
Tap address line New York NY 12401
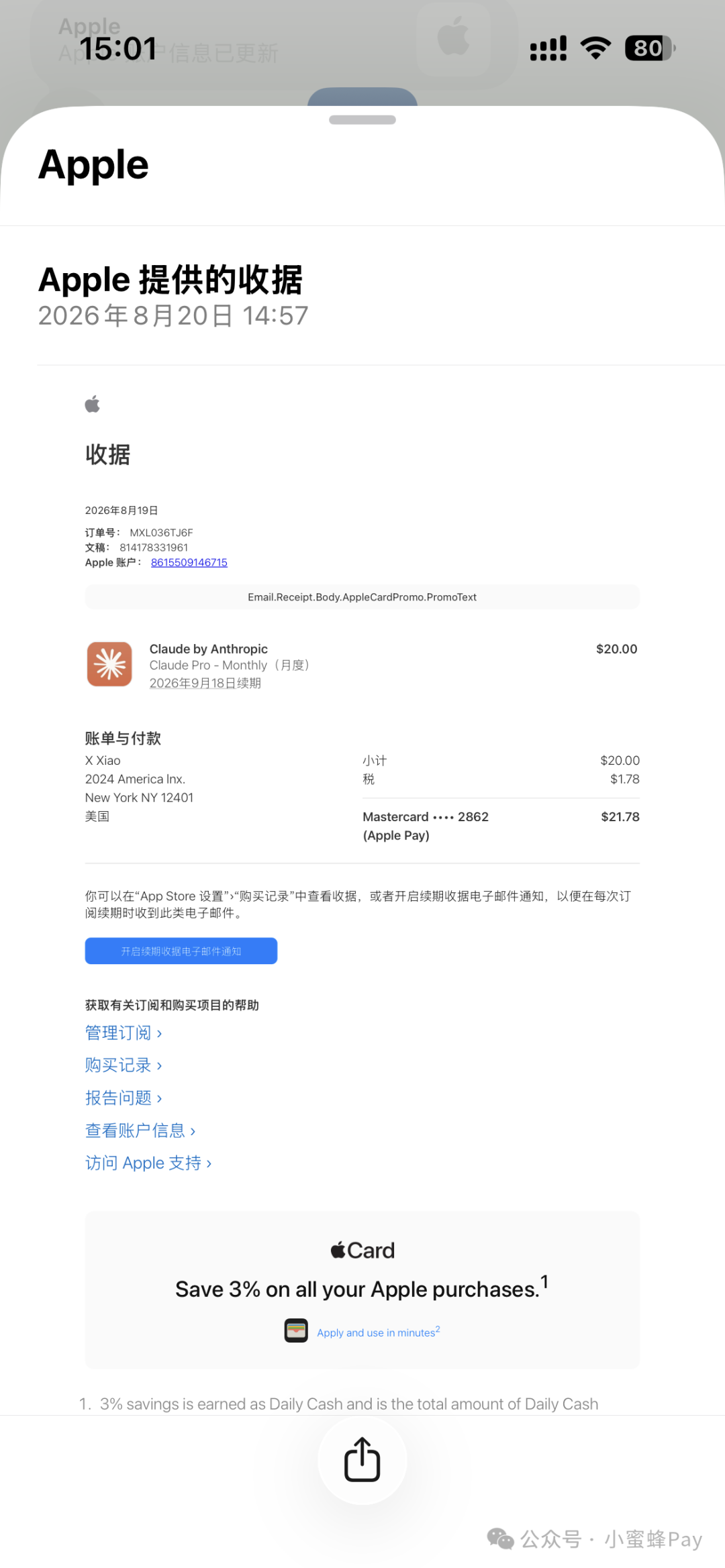coord(139,798)
